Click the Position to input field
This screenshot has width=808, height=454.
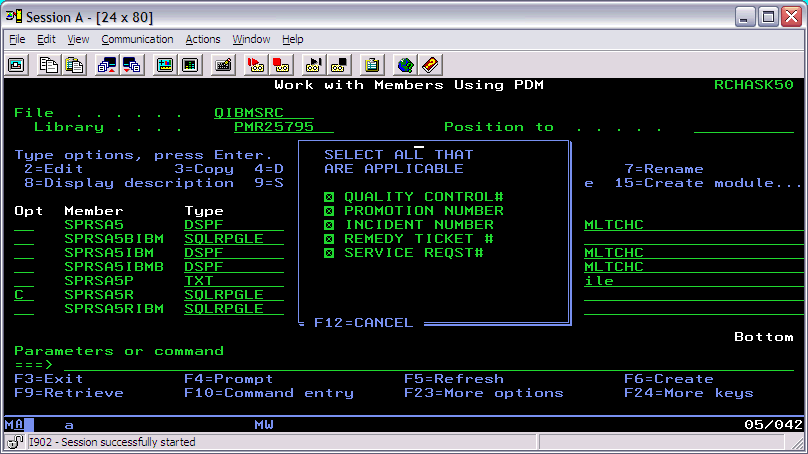tap(744, 127)
